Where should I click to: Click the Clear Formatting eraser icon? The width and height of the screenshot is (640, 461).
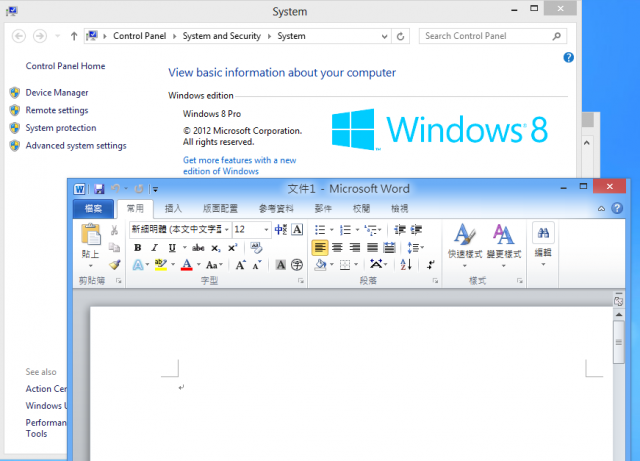256,247
